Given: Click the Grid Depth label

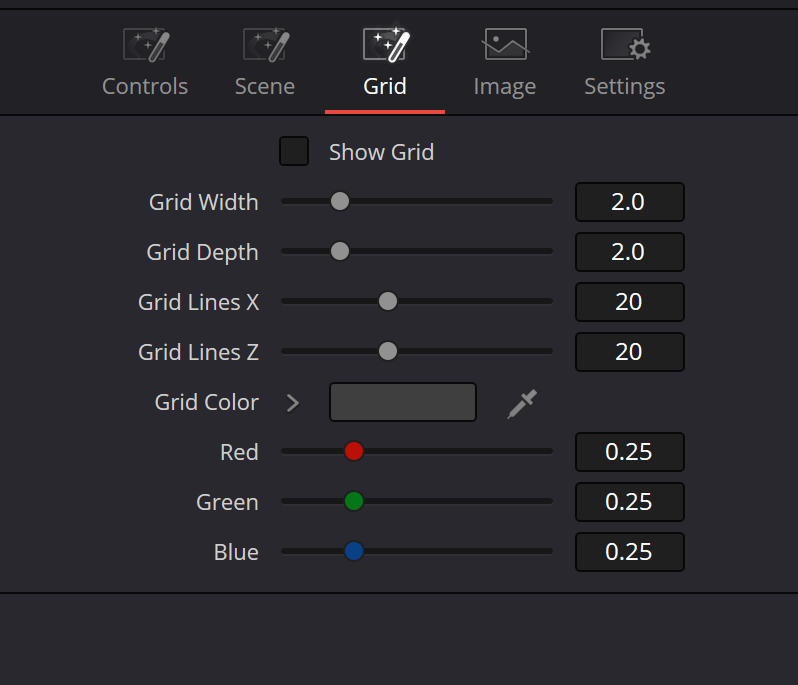Looking at the screenshot, I should click(x=203, y=252).
